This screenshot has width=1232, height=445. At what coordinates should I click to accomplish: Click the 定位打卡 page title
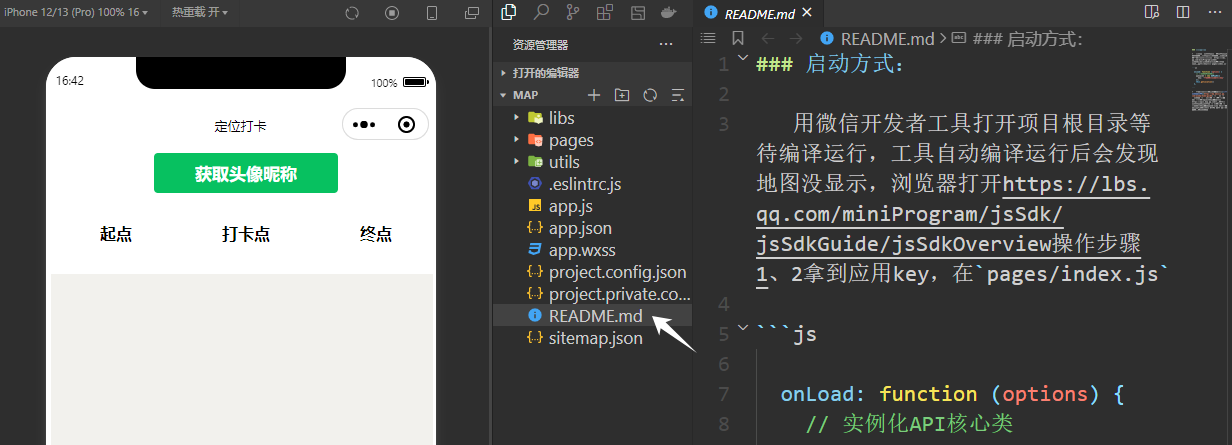tap(240, 126)
